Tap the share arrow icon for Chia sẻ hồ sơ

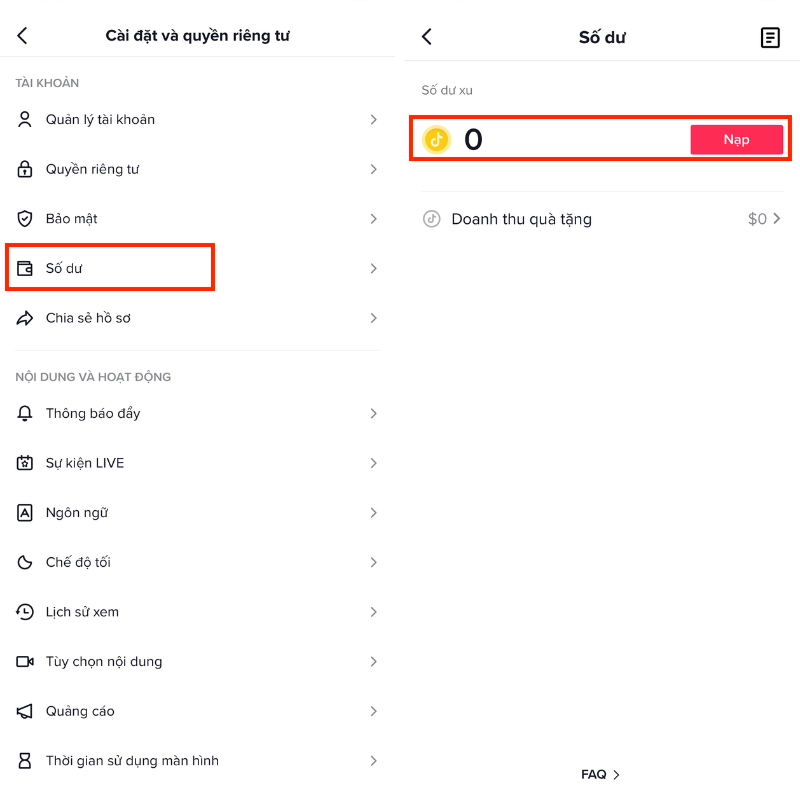click(x=23, y=317)
